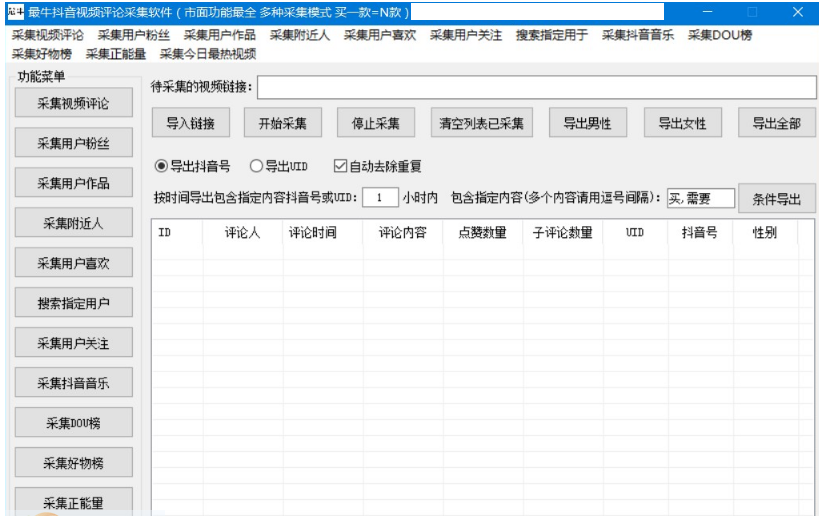Click the ID column header
The image size is (822, 516).
coord(177,232)
